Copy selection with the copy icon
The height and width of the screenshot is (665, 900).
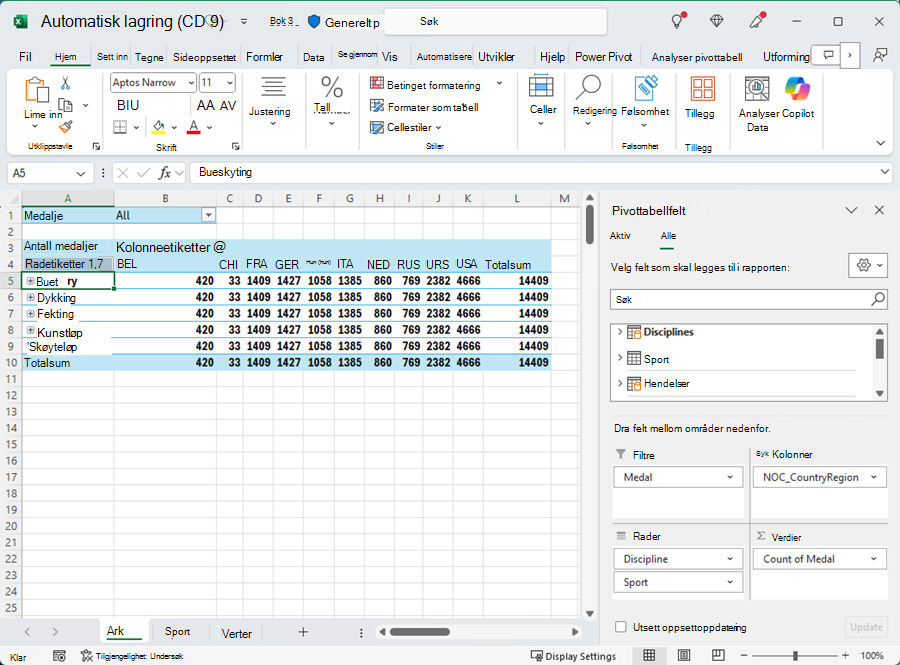coord(66,105)
